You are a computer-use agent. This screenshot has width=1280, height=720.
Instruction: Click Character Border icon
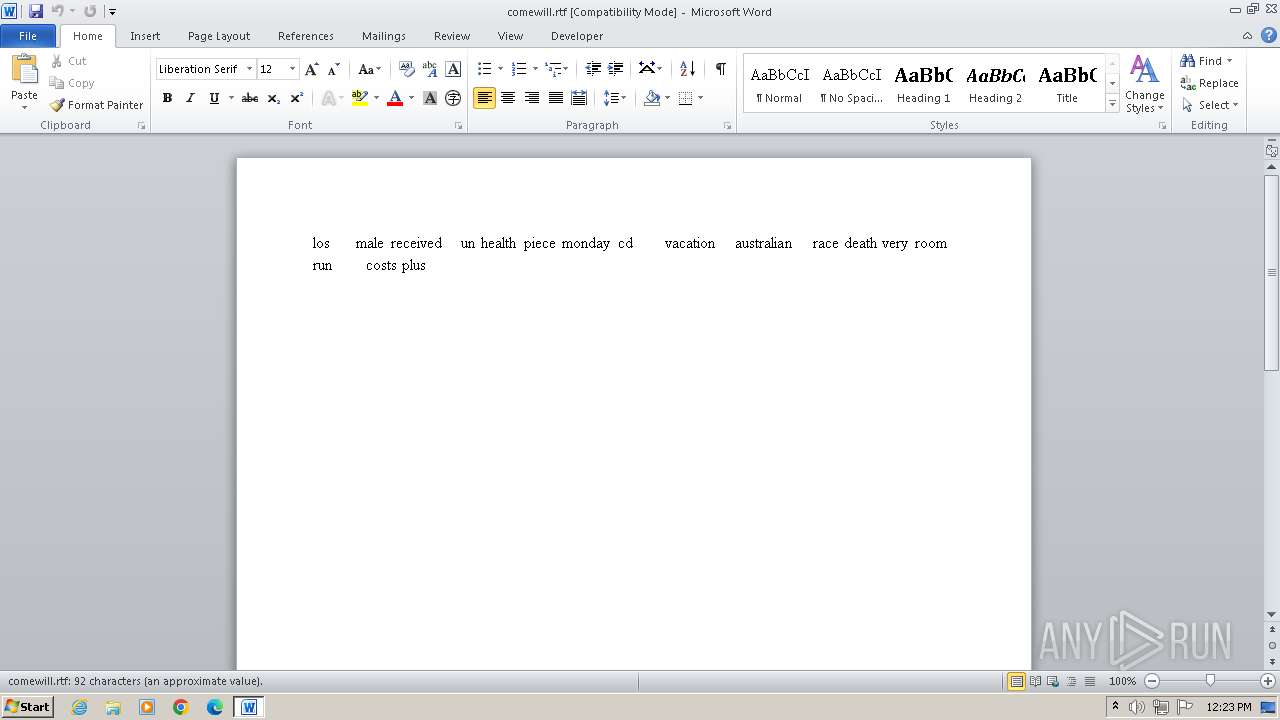(453, 69)
